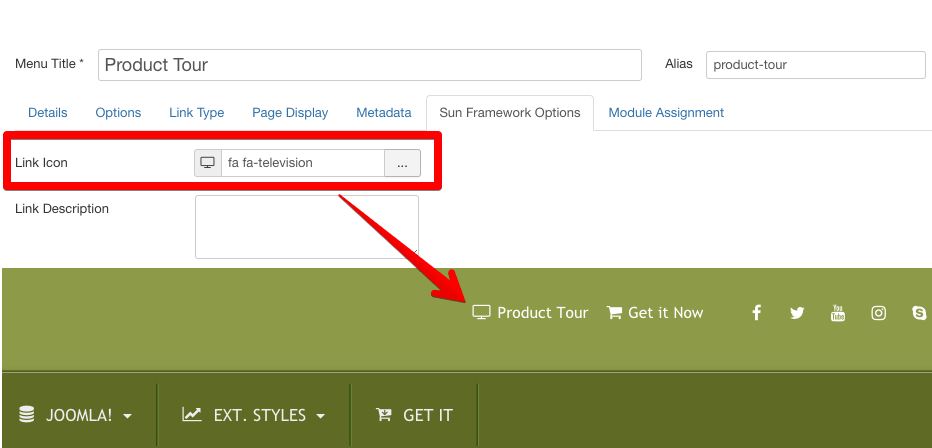Expand the EXT. STYLES dropdown arrow

(x=320, y=416)
